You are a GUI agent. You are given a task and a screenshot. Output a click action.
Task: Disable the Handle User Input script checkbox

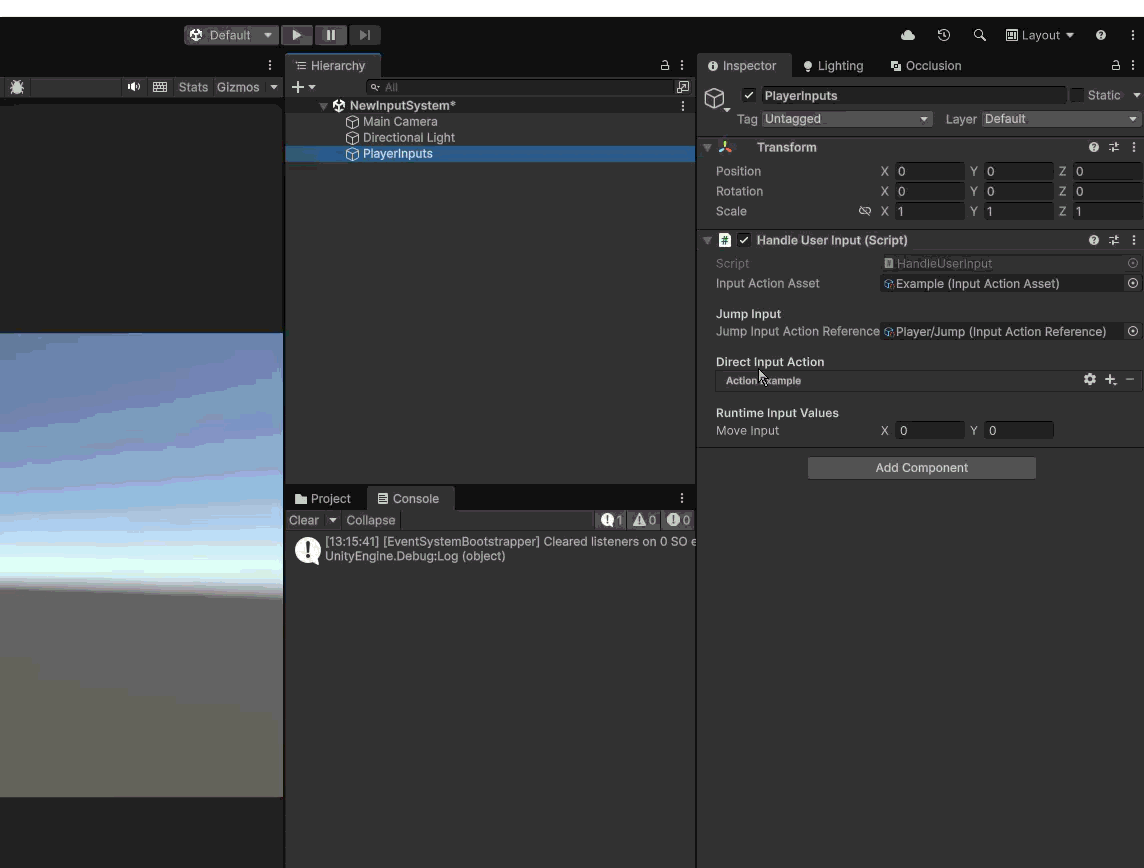click(743, 240)
